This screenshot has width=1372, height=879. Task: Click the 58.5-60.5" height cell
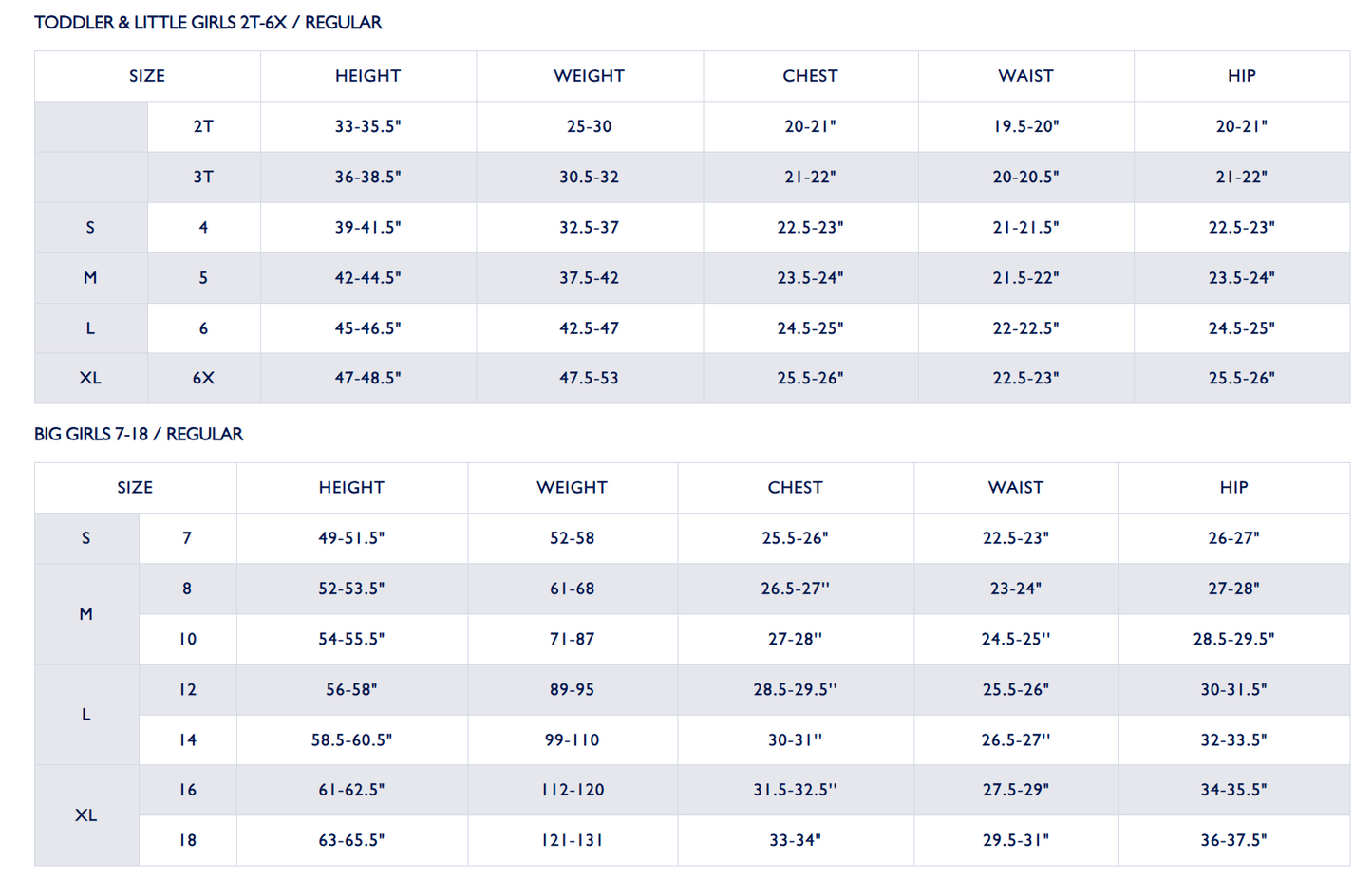[x=351, y=739]
